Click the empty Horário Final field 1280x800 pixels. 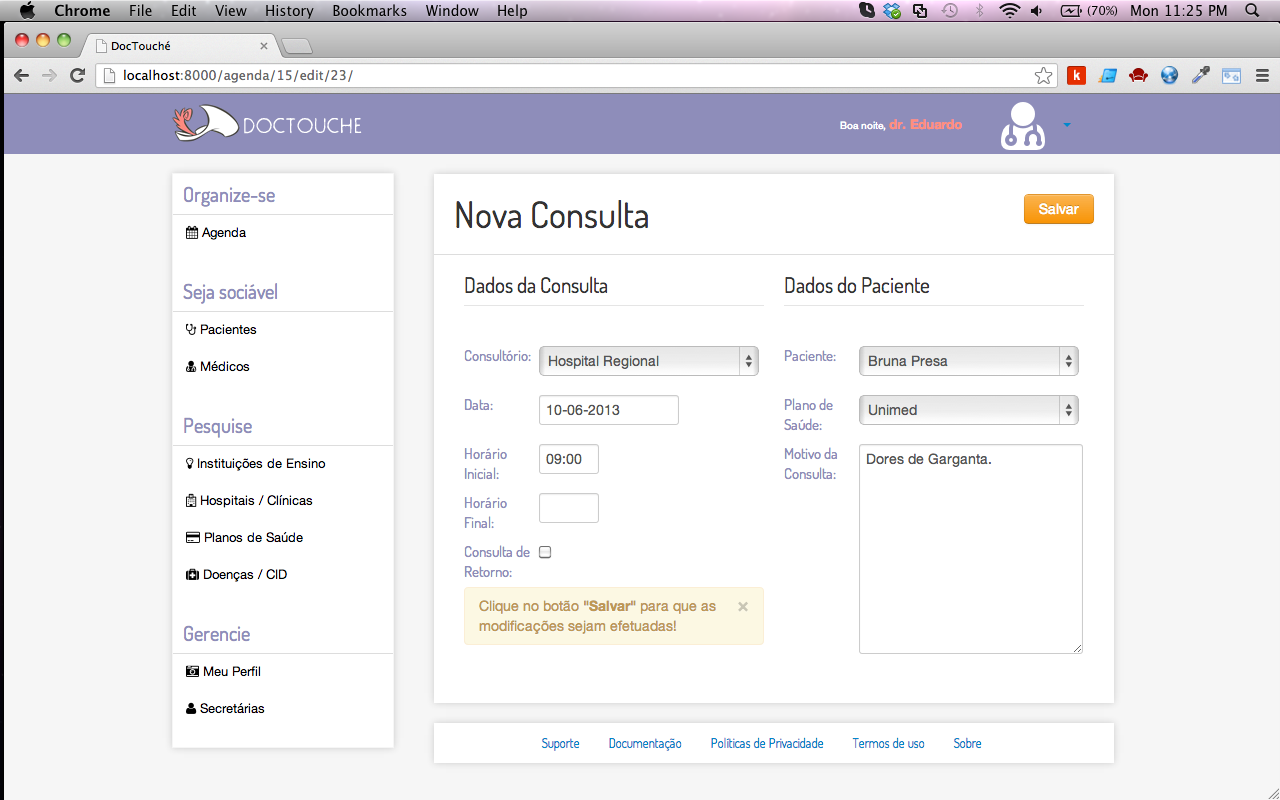tap(569, 508)
